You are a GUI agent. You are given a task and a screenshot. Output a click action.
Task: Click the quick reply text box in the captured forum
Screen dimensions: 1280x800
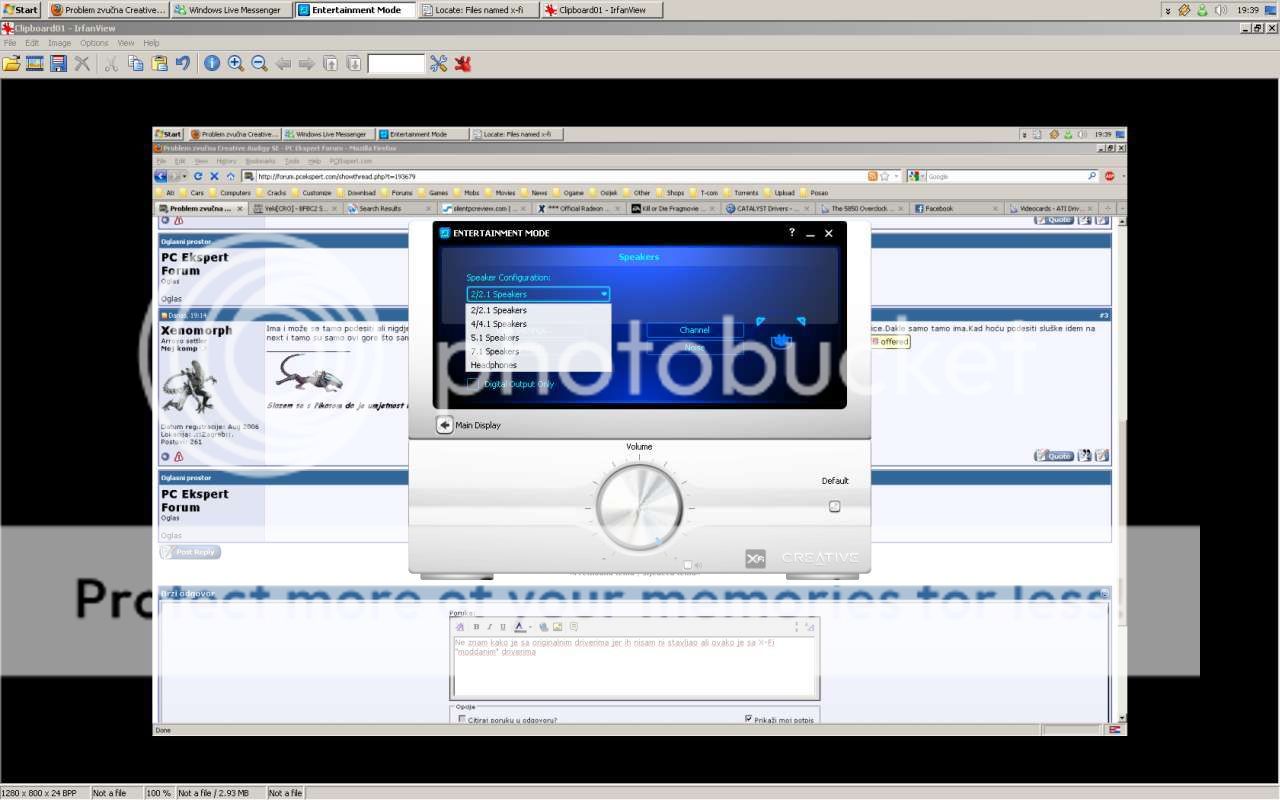pyautogui.click(x=634, y=667)
